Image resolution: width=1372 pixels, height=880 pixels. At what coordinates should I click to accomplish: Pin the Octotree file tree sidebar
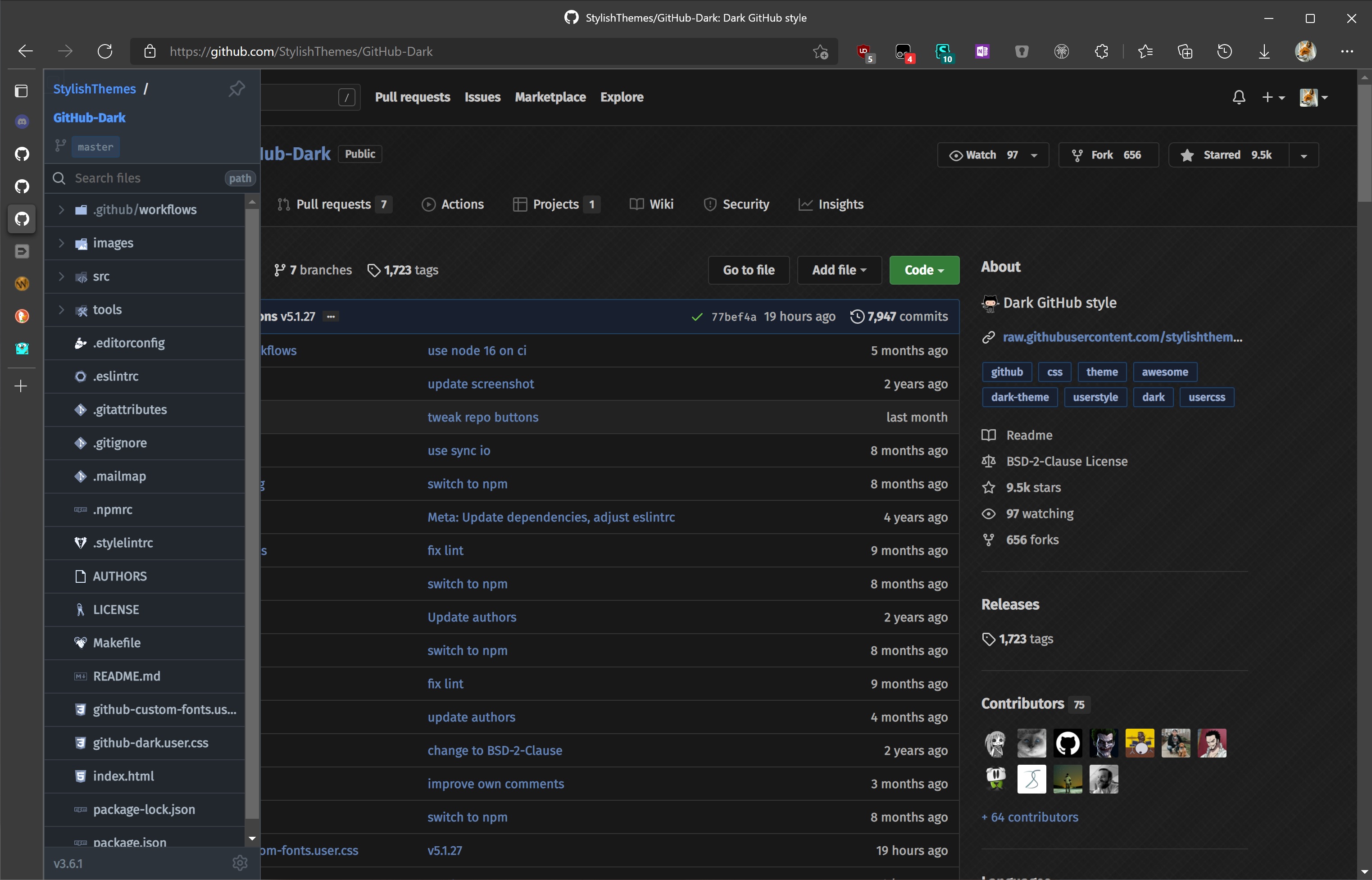pyautogui.click(x=236, y=89)
